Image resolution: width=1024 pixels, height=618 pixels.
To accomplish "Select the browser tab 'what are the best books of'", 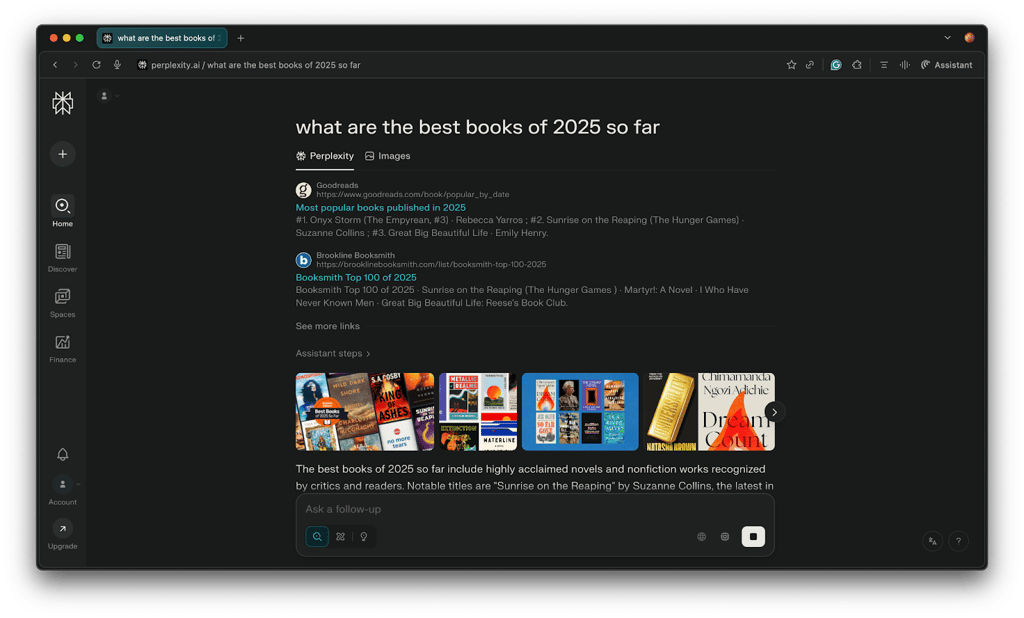I will (162, 38).
